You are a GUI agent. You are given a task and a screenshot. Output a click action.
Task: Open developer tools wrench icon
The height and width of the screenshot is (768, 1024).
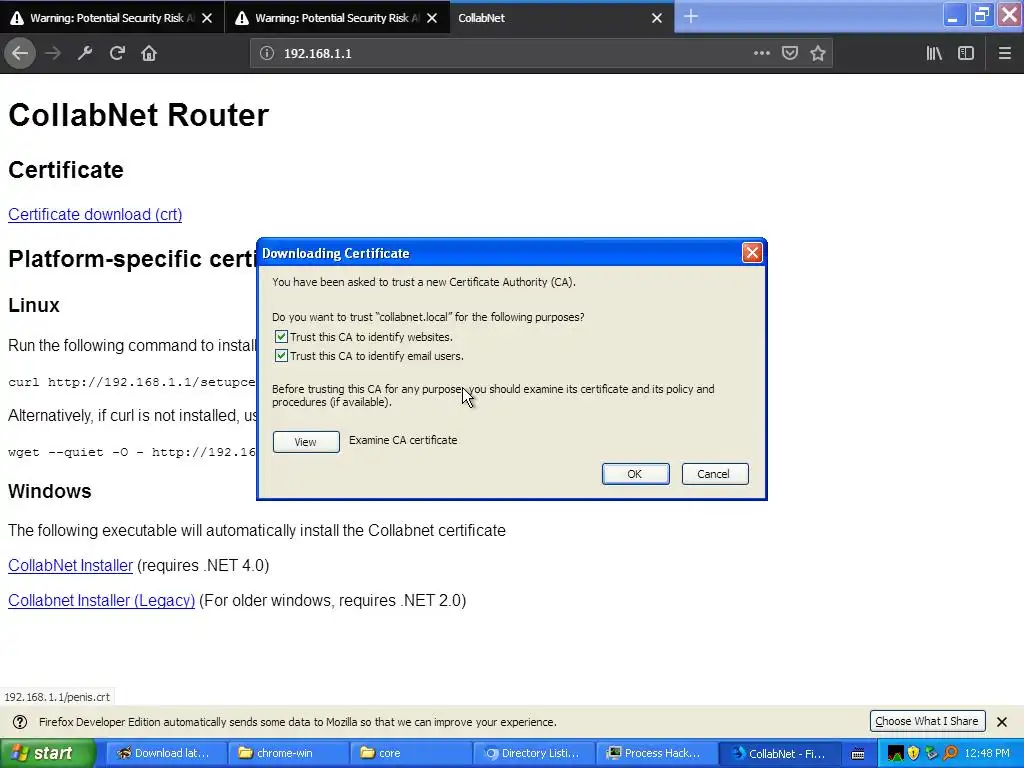(x=85, y=53)
